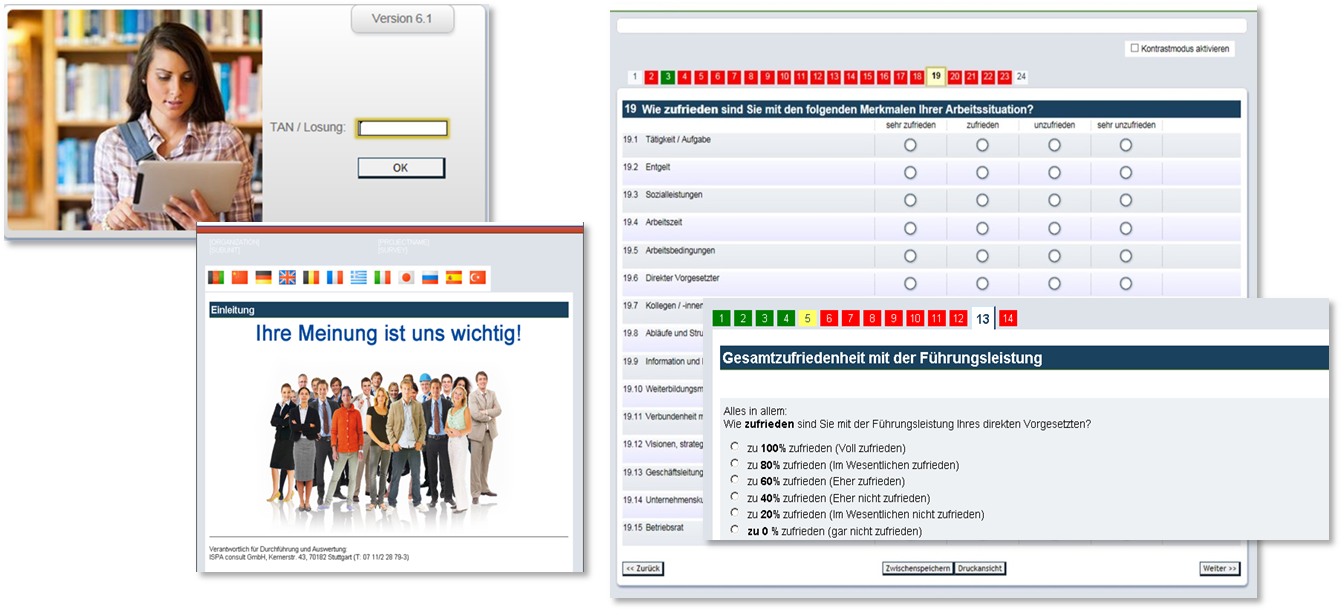Click the Weiter >> button
The width and height of the screenshot is (1342, 611).
(1219, 569)
